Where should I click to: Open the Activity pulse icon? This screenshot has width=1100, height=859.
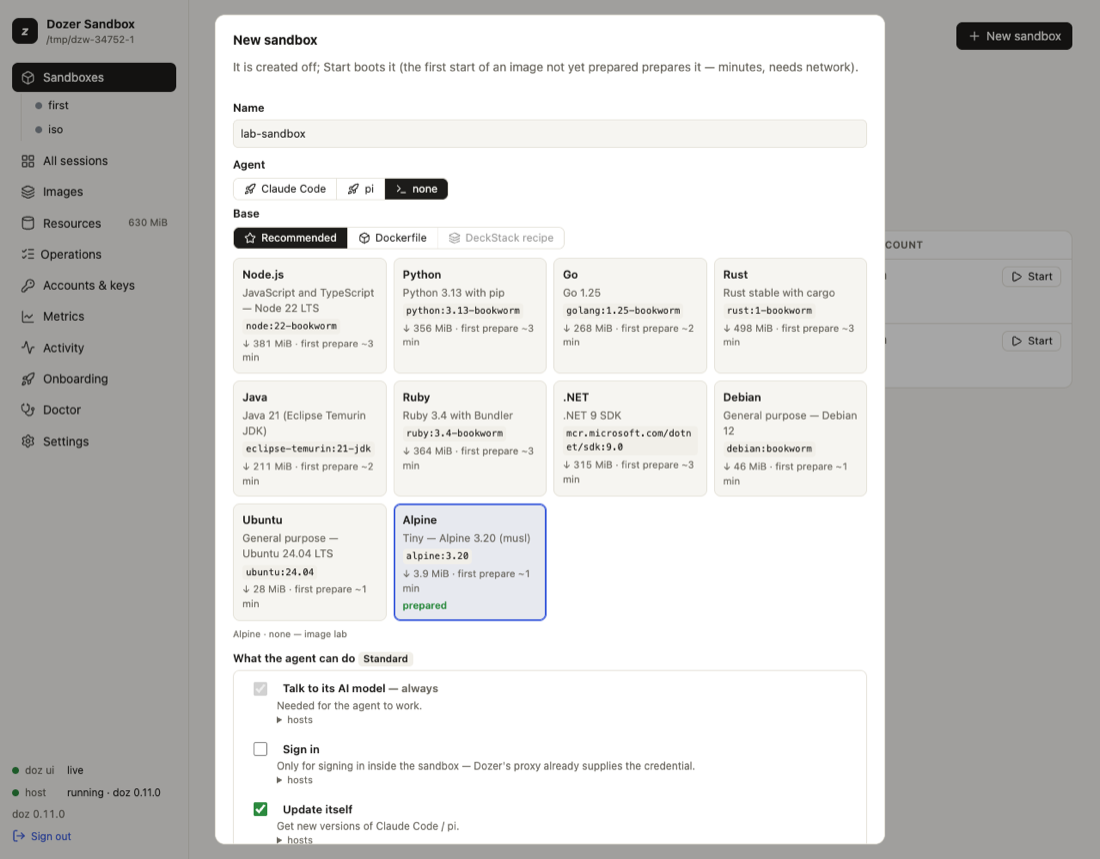click(x=28, y=347)
